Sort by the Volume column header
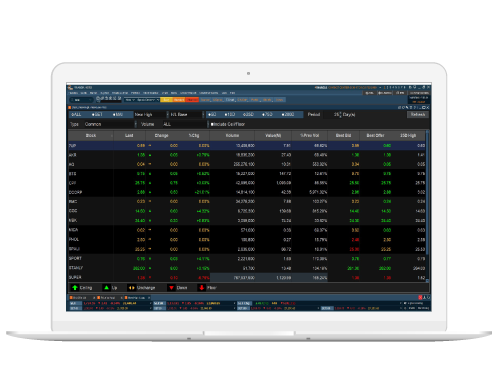Image resolution: width=500 pixels, height=365 pixels. pos(232,135)
